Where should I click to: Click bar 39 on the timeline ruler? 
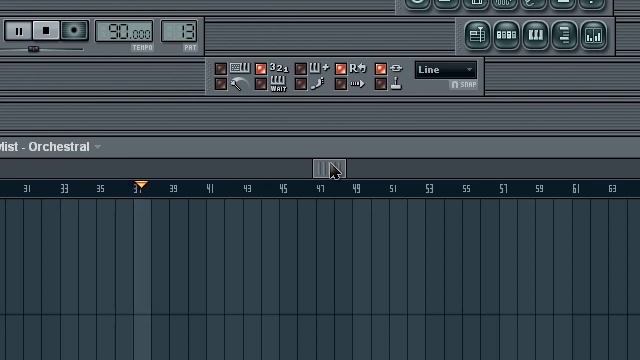pos(173,189)
